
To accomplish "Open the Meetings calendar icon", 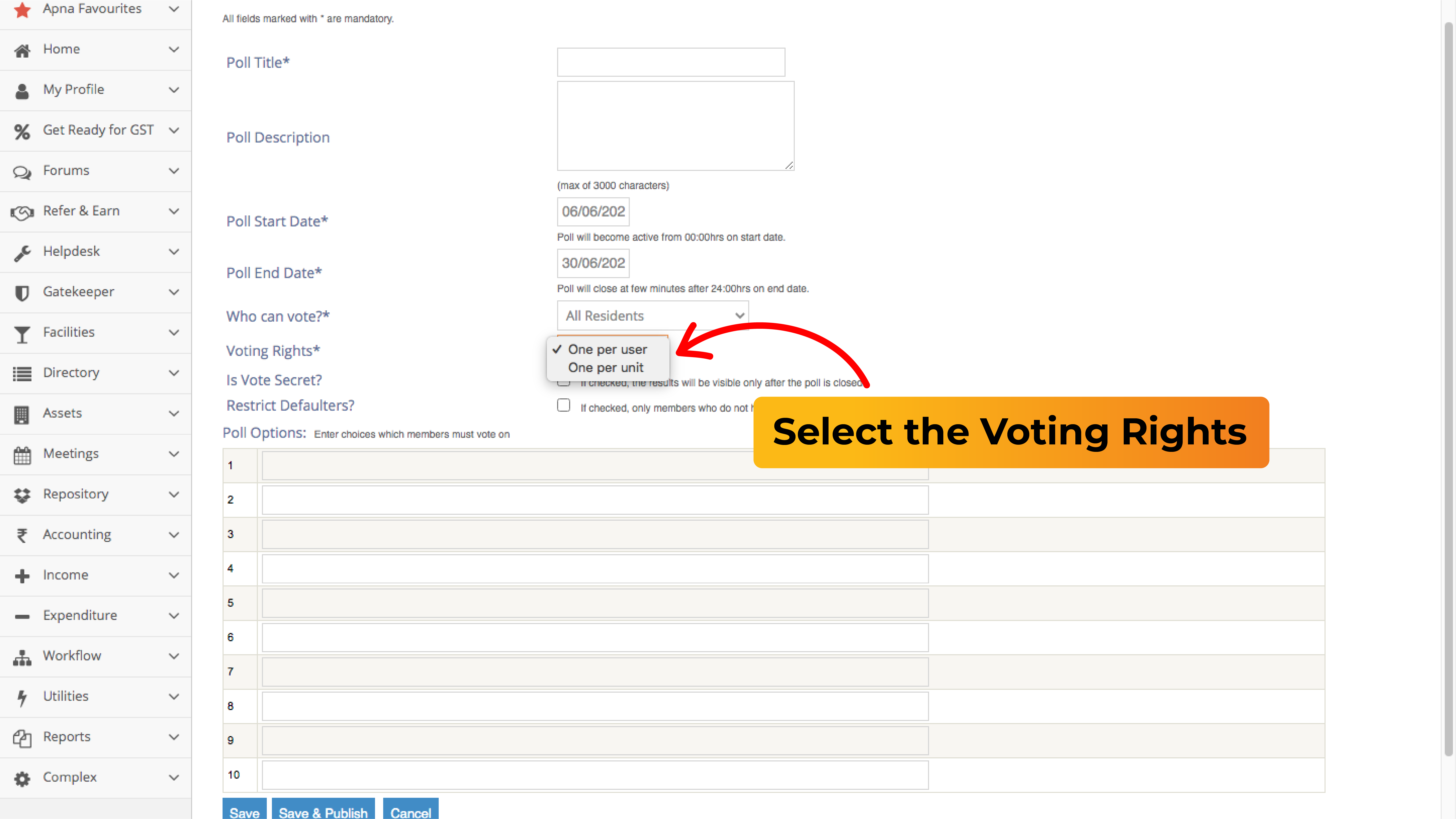I will [x=22, y=454].
